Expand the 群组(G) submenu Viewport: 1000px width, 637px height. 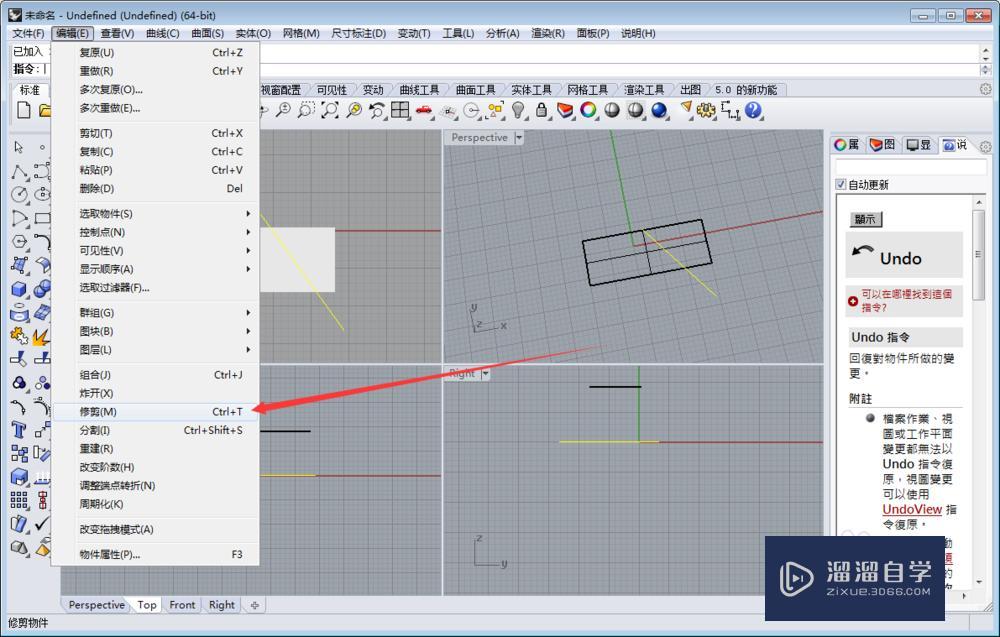click(x=156, y=312)
